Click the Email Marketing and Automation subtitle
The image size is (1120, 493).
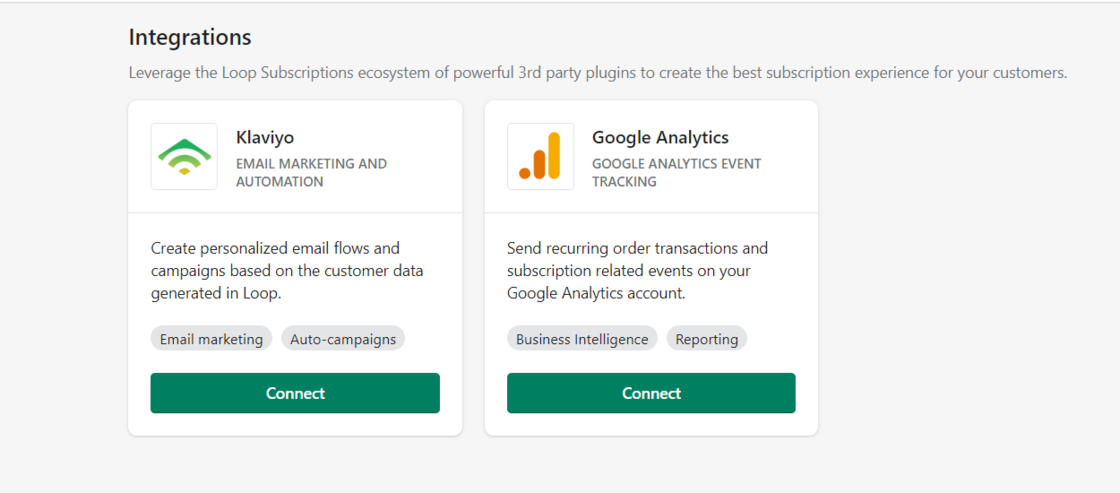click(311, 172)
